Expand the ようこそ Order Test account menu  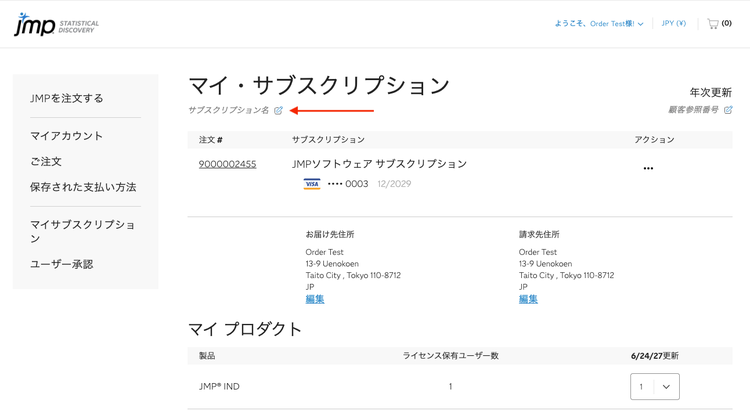[599, 23]
